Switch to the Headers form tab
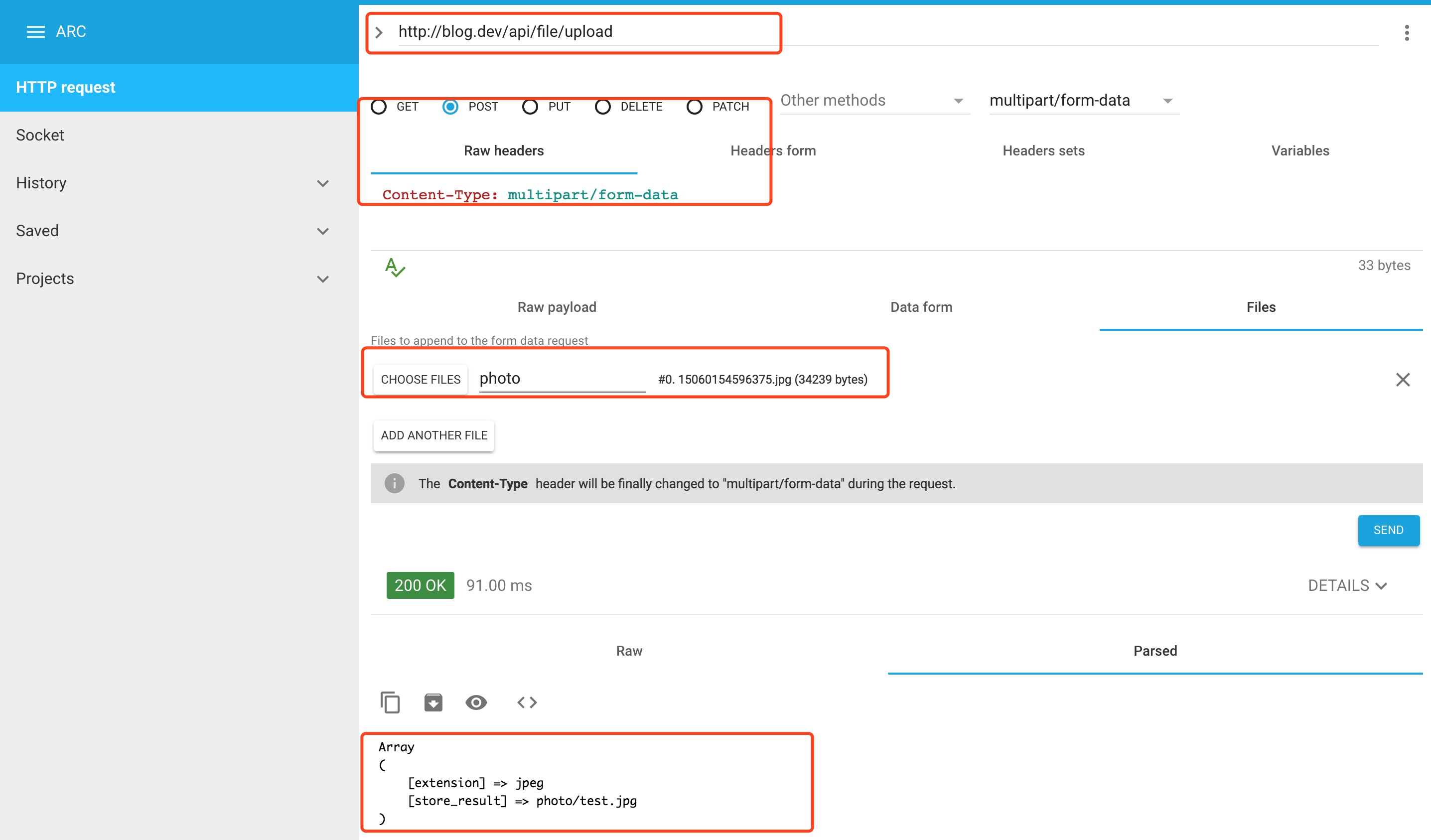This screenshot has width=1431, height=840. 773,150
